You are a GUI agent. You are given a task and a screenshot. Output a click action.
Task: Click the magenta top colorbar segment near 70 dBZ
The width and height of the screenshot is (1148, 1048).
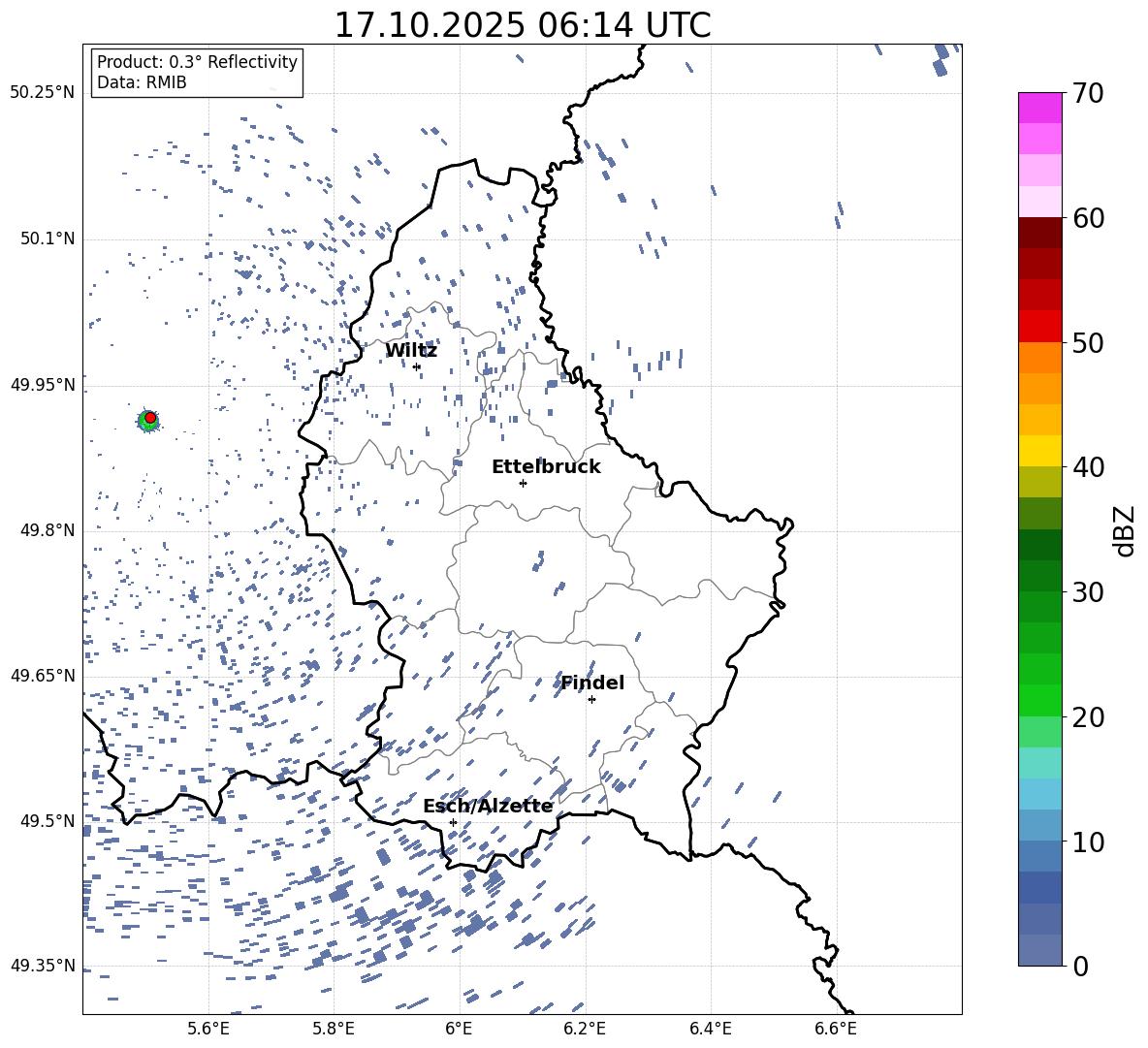(1040, 108)
